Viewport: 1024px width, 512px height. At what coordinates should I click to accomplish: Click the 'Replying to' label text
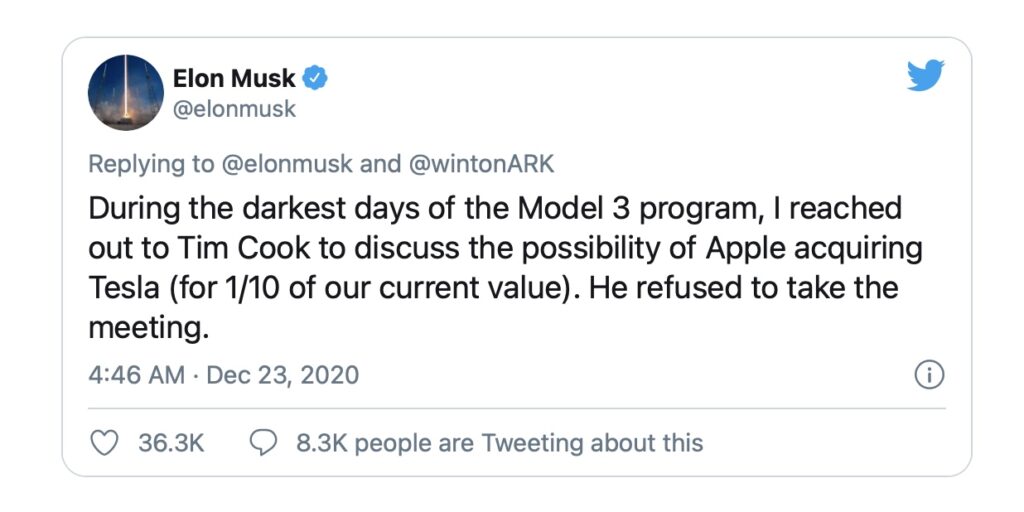(151, 164)
